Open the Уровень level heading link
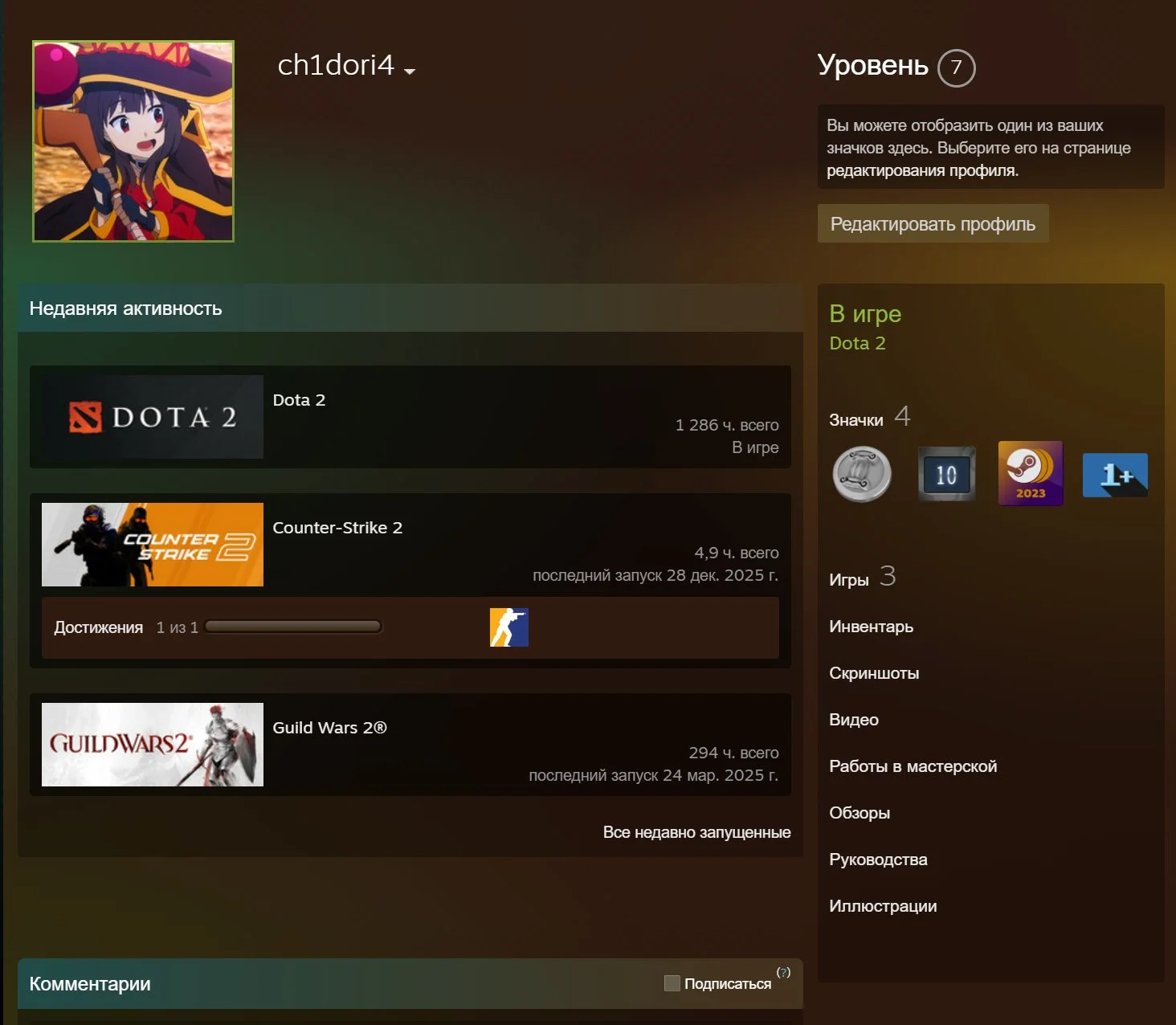This screenshot has height=1025, width=1176. coord(872,65)
